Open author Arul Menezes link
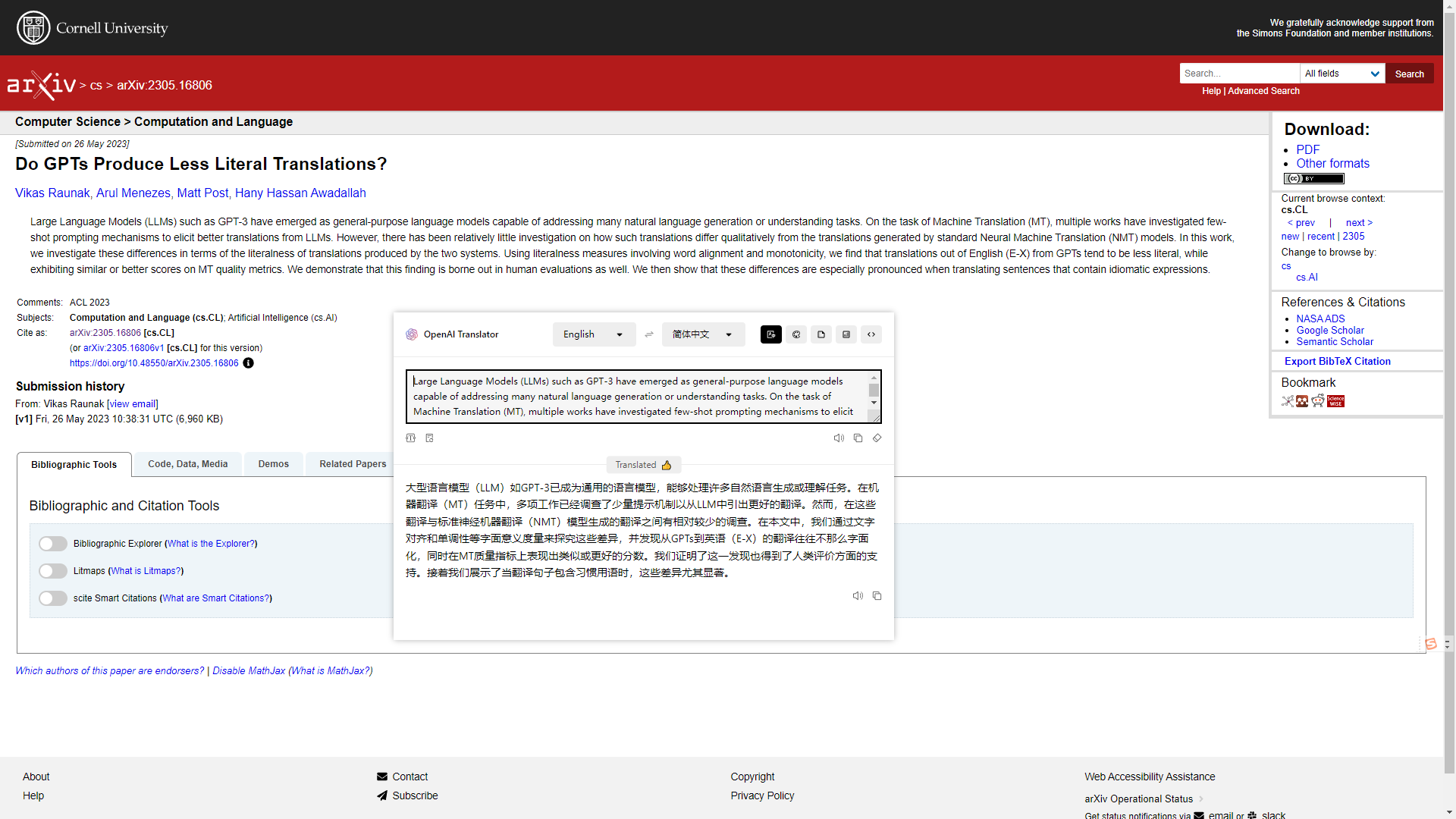 (133, 193)
